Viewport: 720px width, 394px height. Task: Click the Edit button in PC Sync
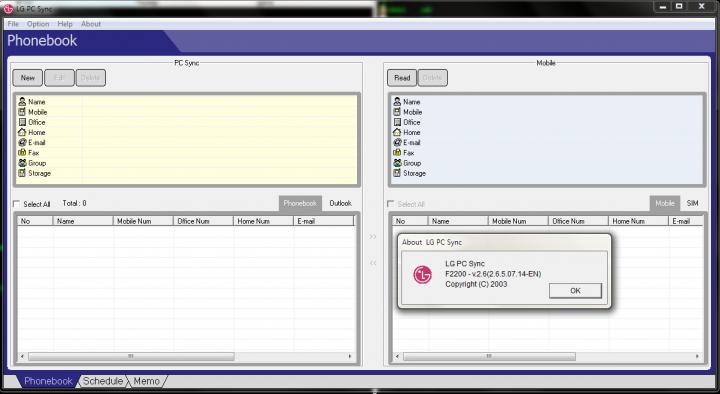59,78
